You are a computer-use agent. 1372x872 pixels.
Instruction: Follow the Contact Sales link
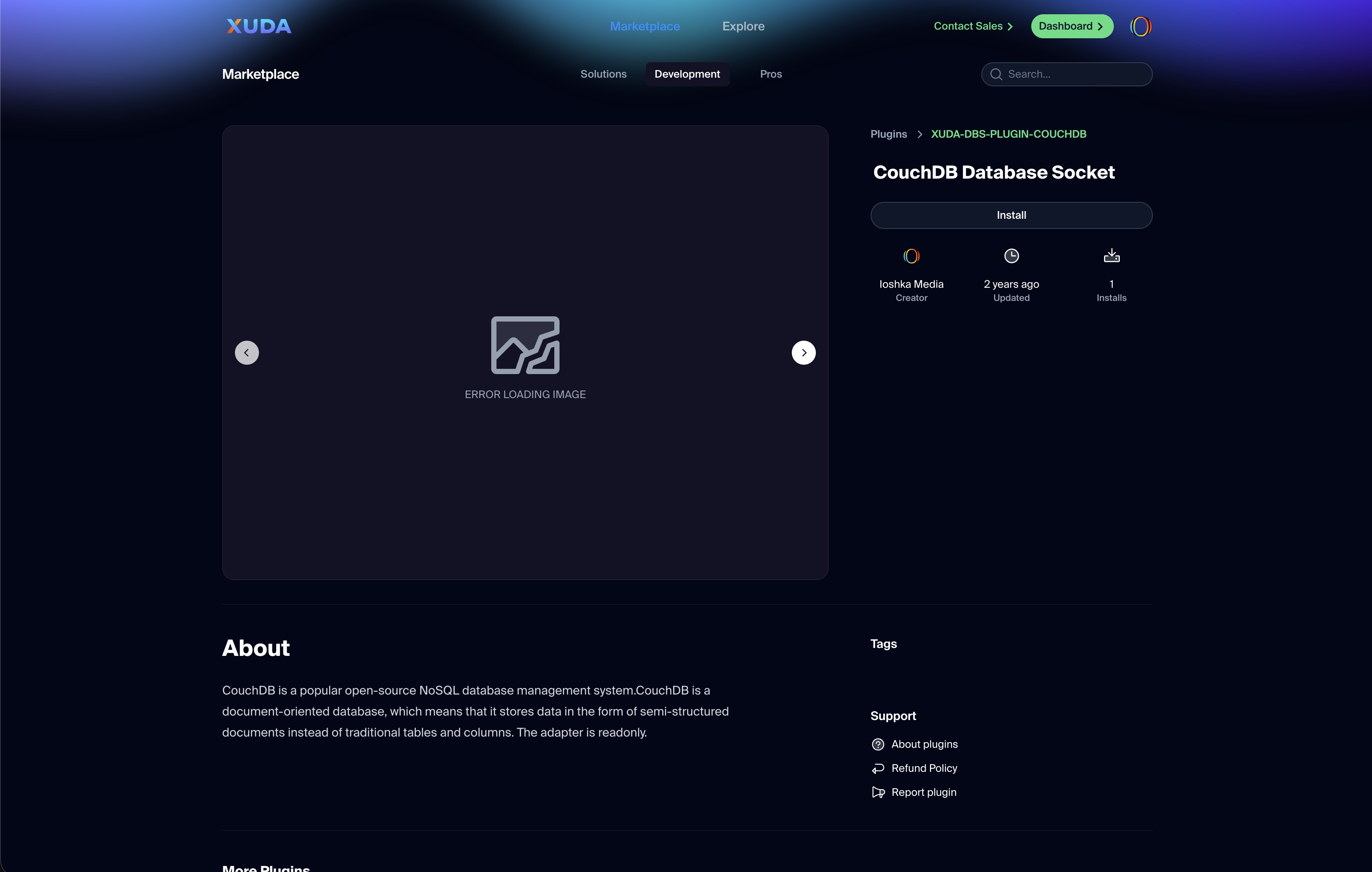pyautogui.click(x=973, y=26)
